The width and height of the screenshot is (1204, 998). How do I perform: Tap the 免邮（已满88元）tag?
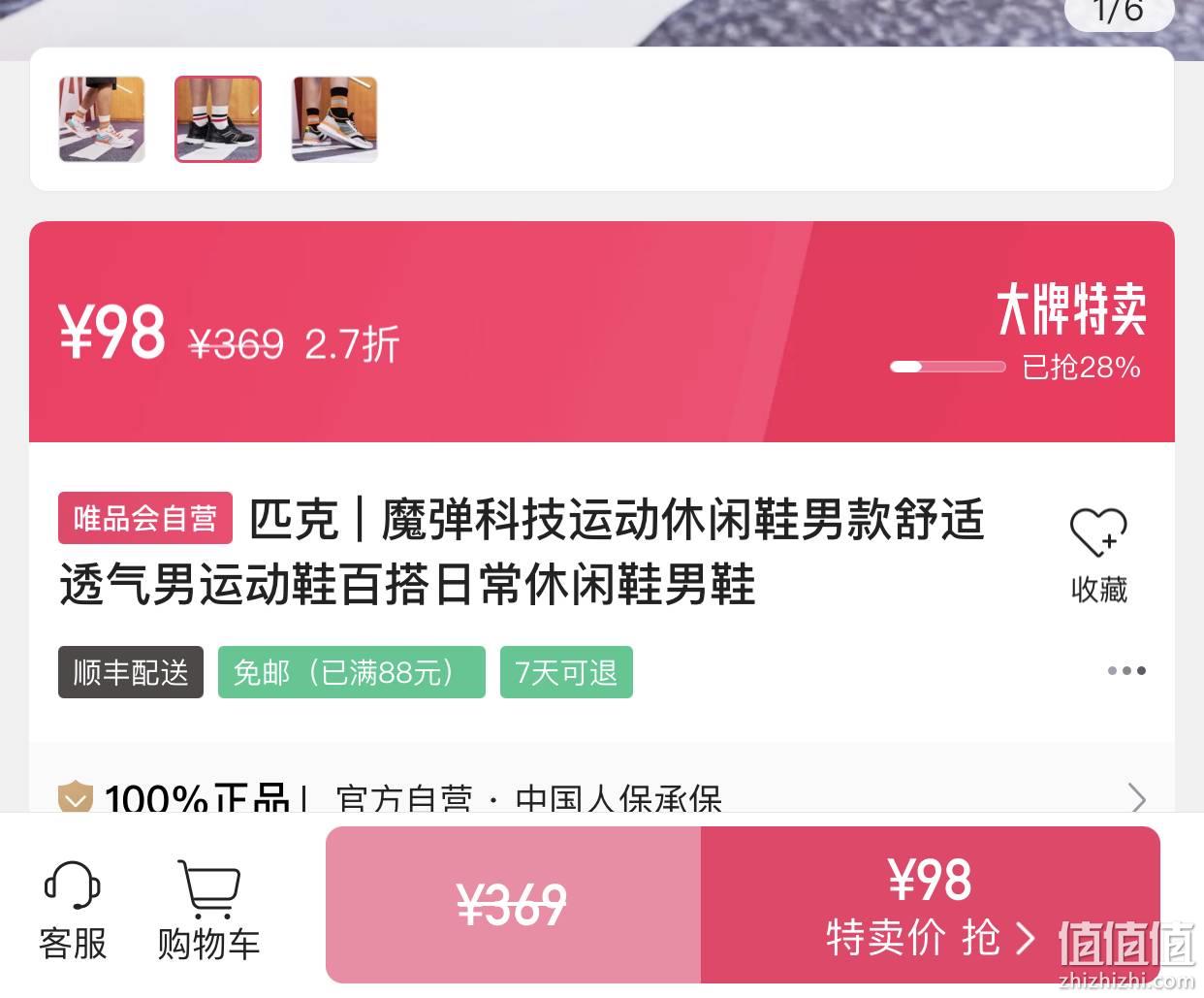click(x=351, y=672)
